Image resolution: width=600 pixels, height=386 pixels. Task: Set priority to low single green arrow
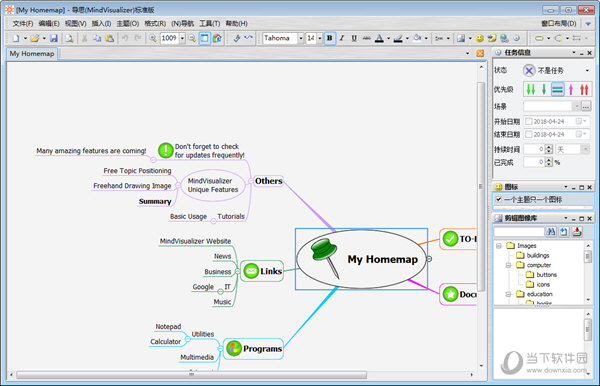point(544,90)
